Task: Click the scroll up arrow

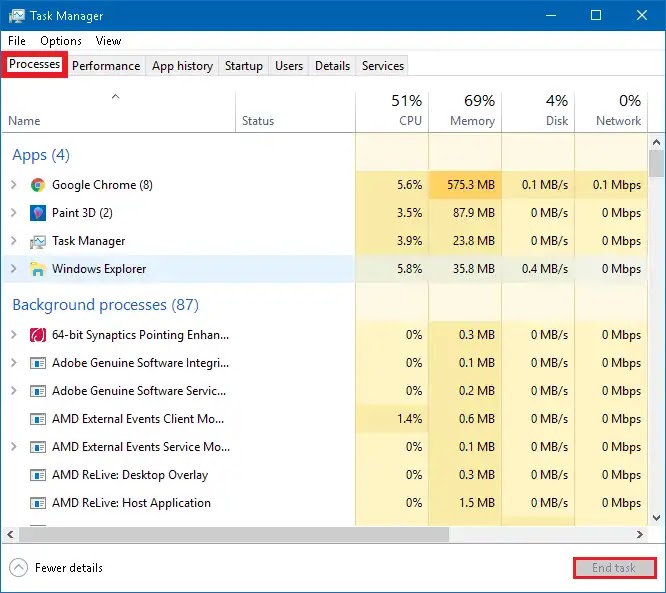Action: [656, 142]
